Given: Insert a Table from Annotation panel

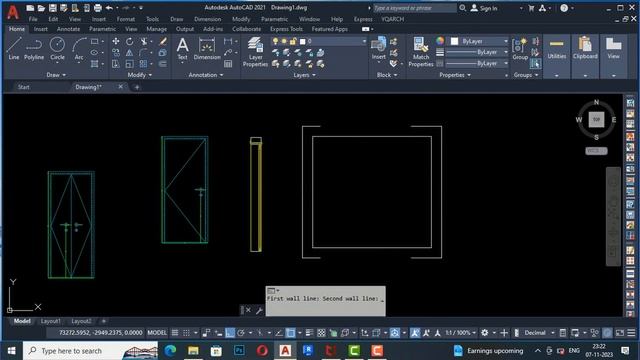Looking at the screenshot, I should point(228,64).
